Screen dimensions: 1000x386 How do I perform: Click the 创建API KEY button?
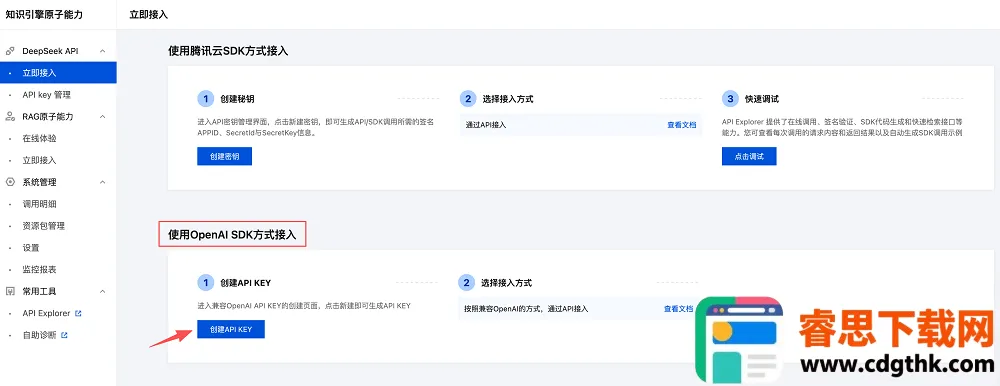[x=231, y=329]
